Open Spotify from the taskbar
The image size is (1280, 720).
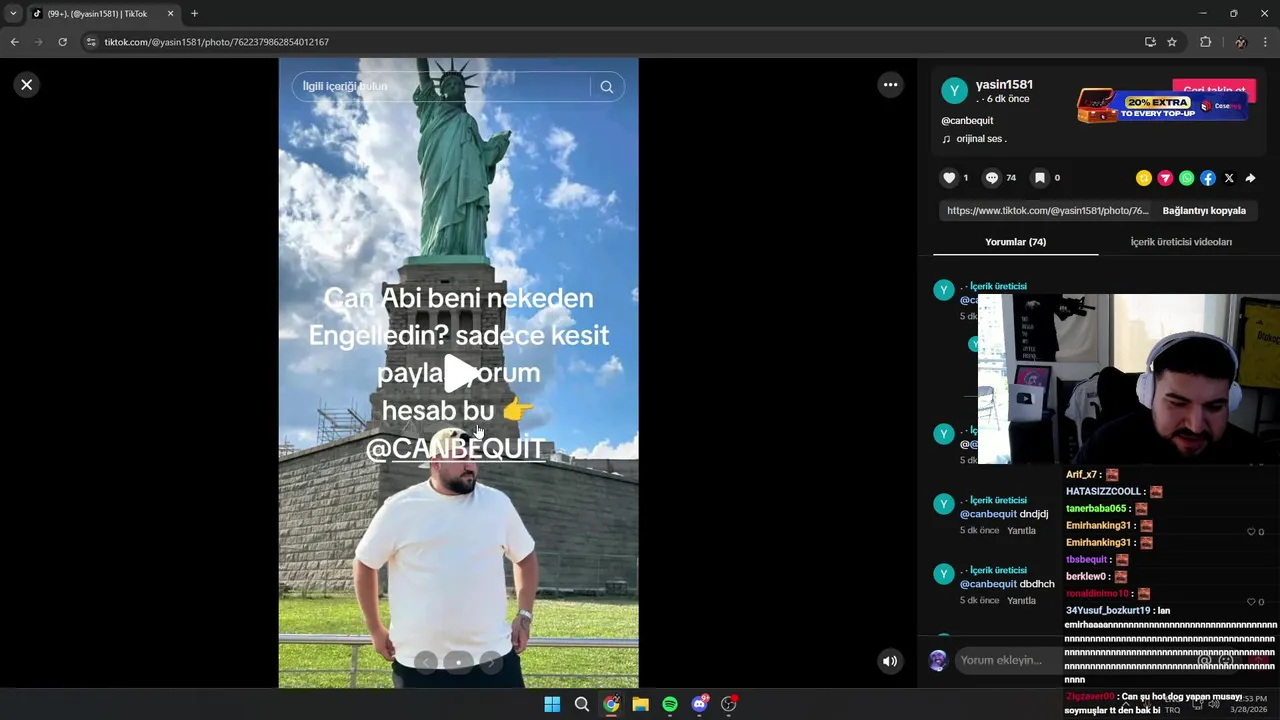tap(670, 705)
